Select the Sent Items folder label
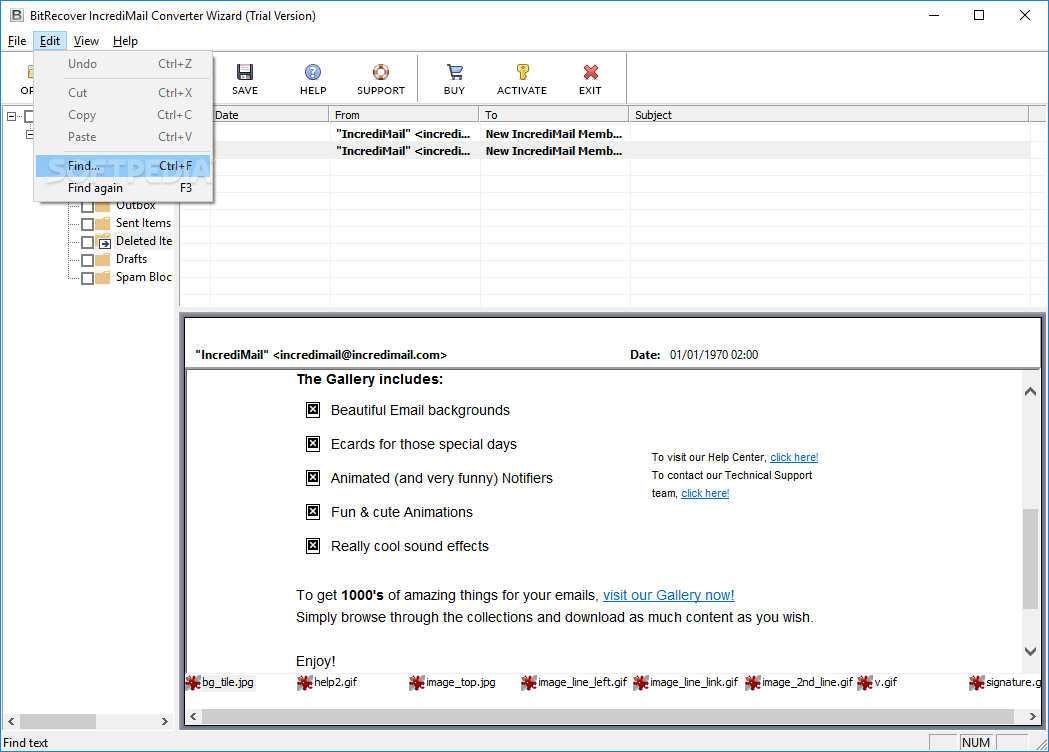Screen dimensions: 1049x752 pyautogui.click(x=143, y=223)
